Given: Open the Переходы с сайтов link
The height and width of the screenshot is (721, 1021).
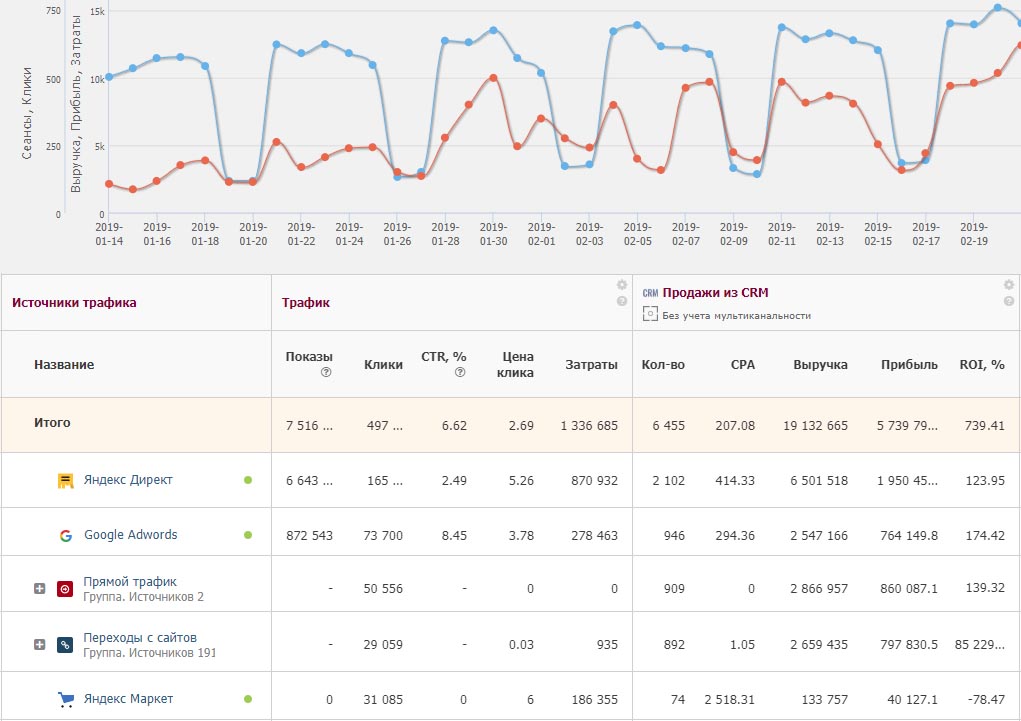Looking at the screenshot, I should [140, 637].
